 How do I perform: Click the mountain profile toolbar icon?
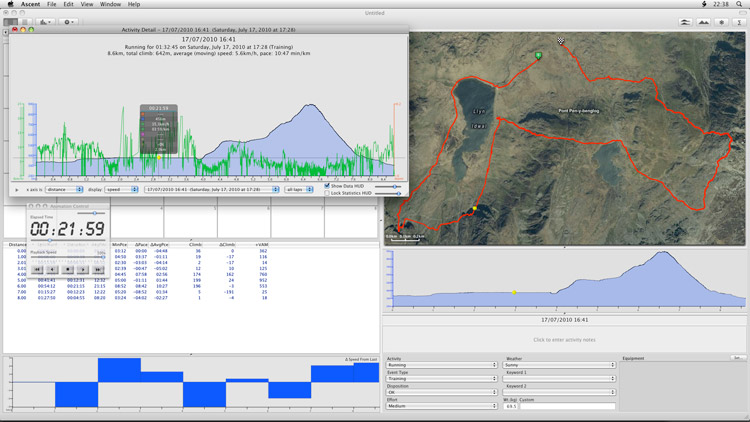coord(703,22)
